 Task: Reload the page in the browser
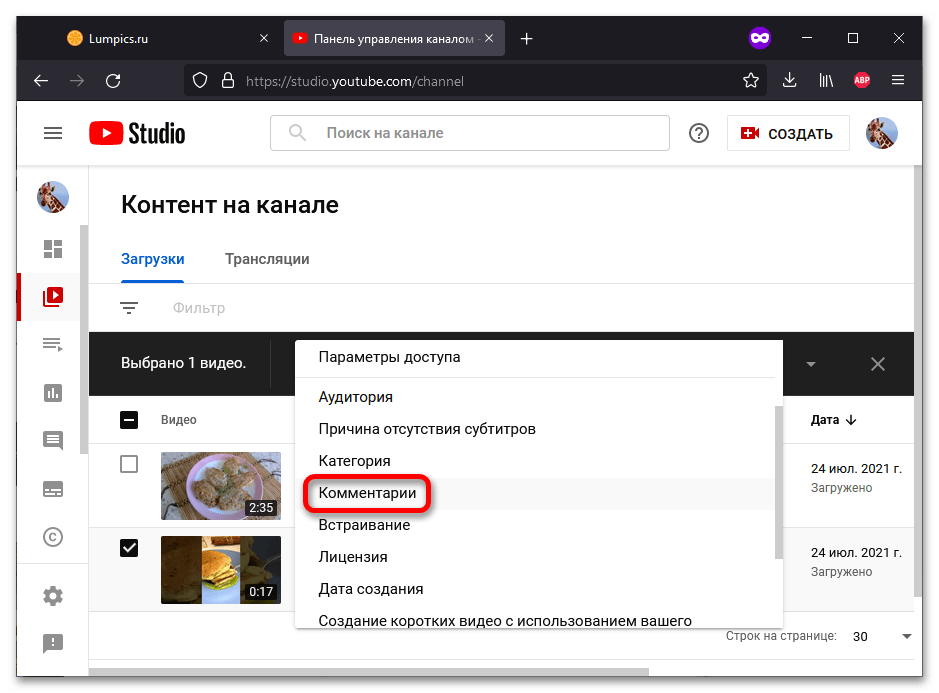pyautogui.click(x=113, y=80)
